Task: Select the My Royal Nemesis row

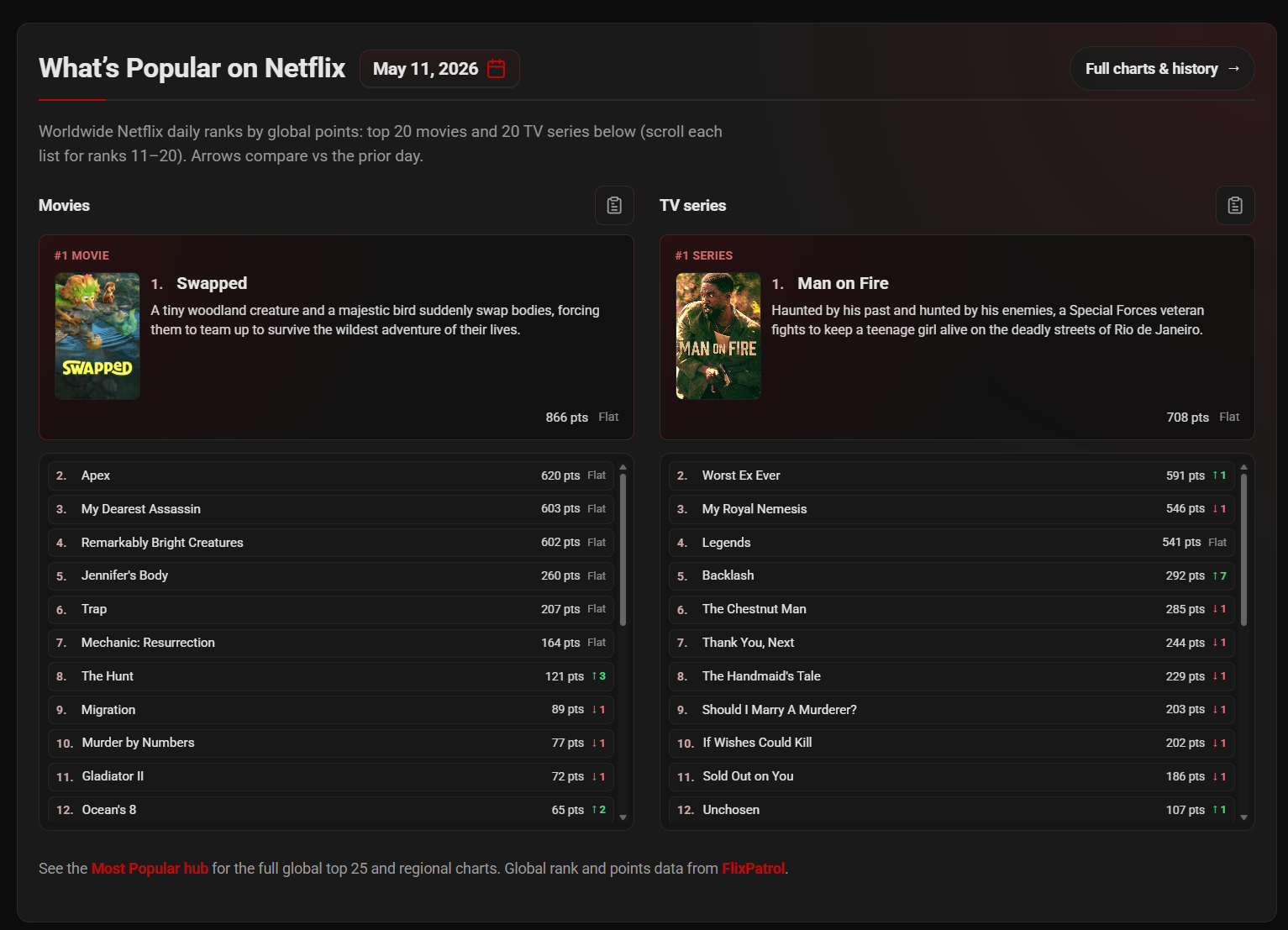Action: click(952, 509)
